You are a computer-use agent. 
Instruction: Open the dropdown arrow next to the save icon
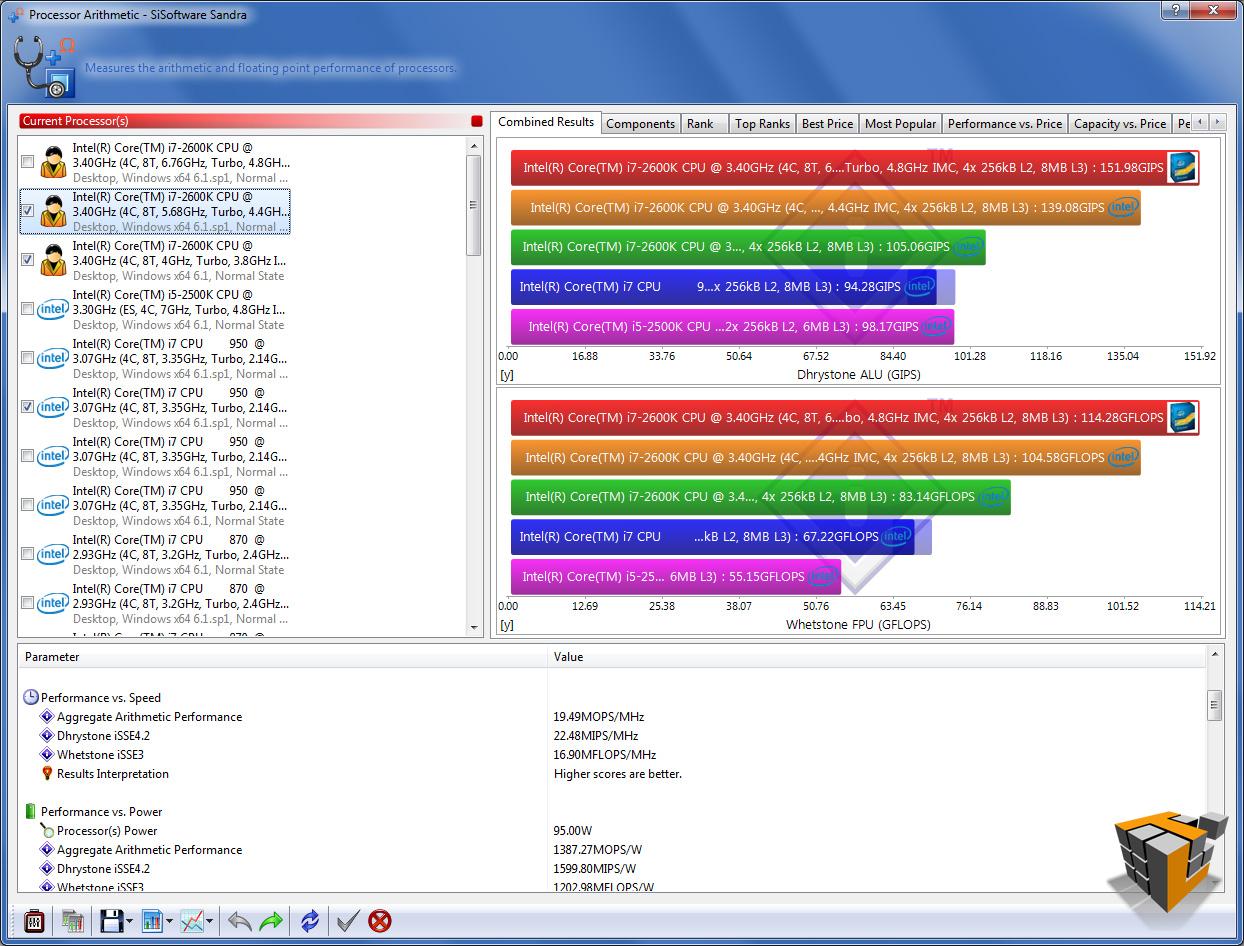pyautogui.click(x=130, y=922)
